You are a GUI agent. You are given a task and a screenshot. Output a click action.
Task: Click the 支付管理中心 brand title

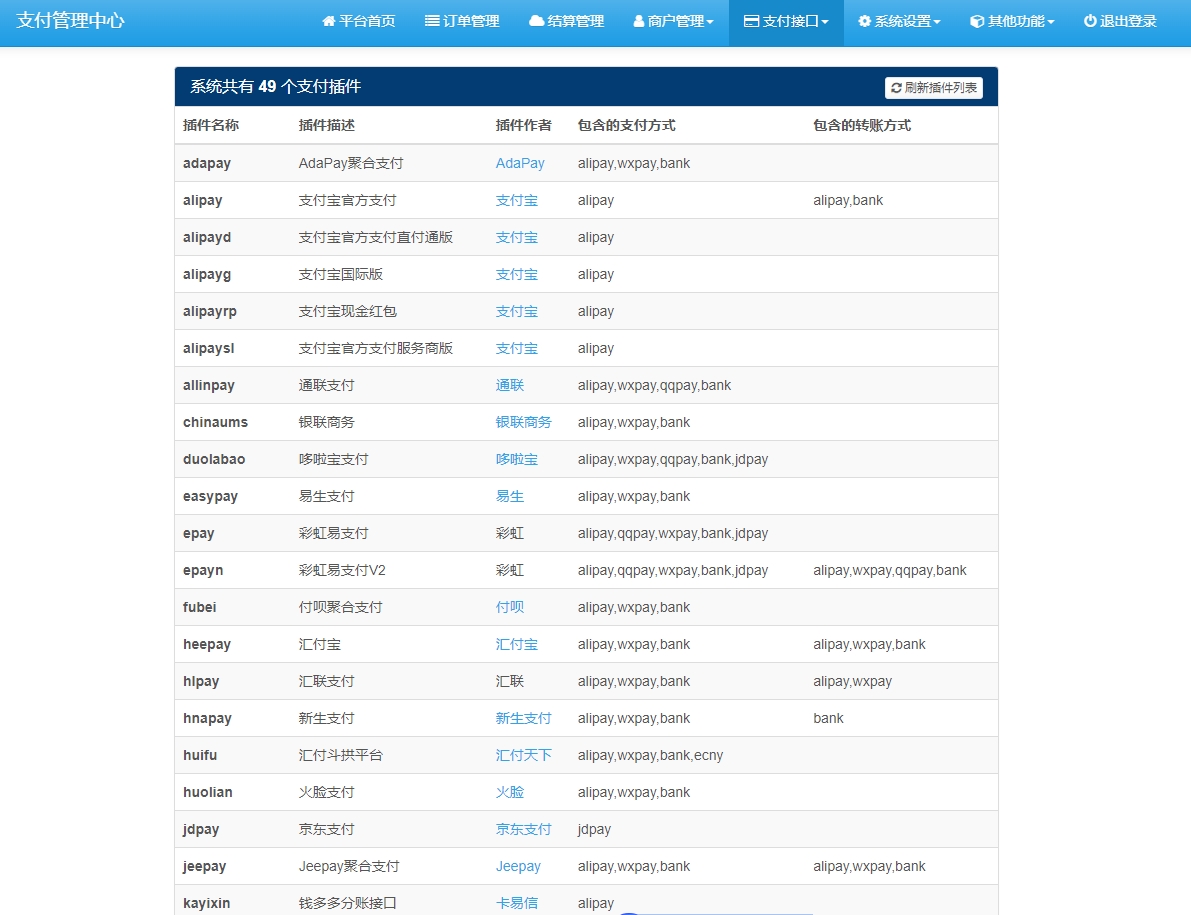tap(70, 21)
